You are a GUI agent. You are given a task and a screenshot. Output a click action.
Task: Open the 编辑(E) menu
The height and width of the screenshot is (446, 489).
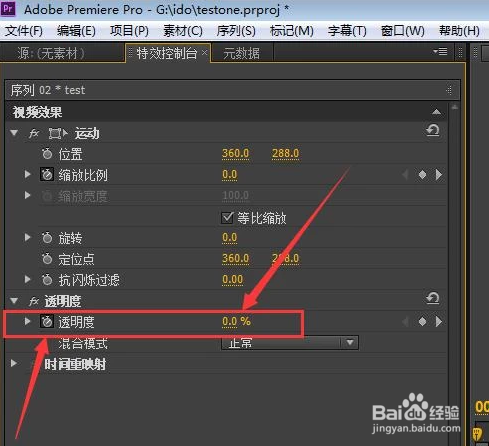click(76, 31)
